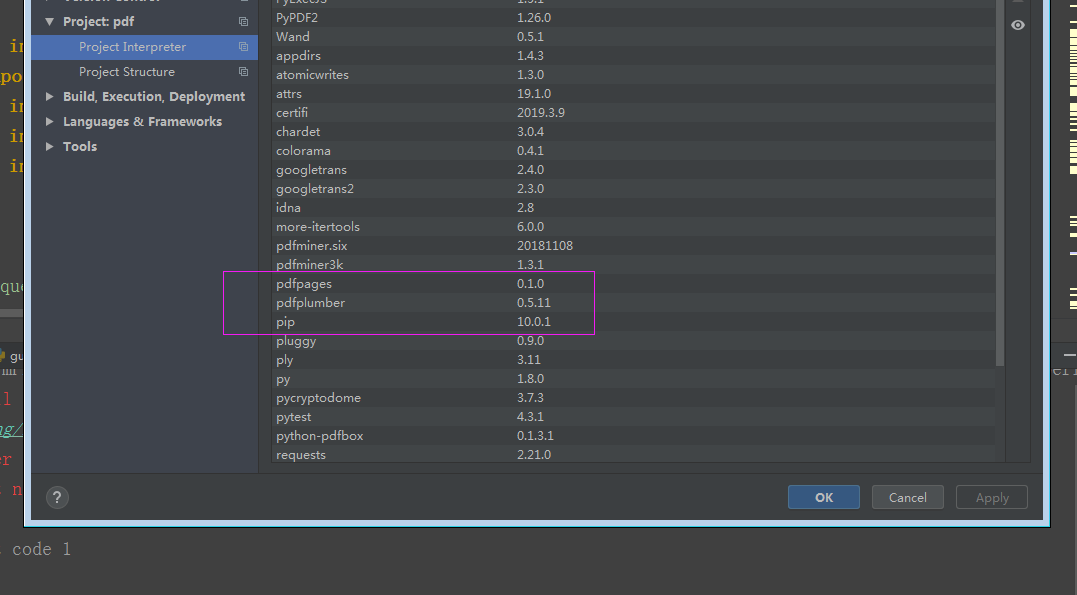
Task: Dismiss the dialog with Cancel
Action: pyautogui.click(x=907, y=497)
